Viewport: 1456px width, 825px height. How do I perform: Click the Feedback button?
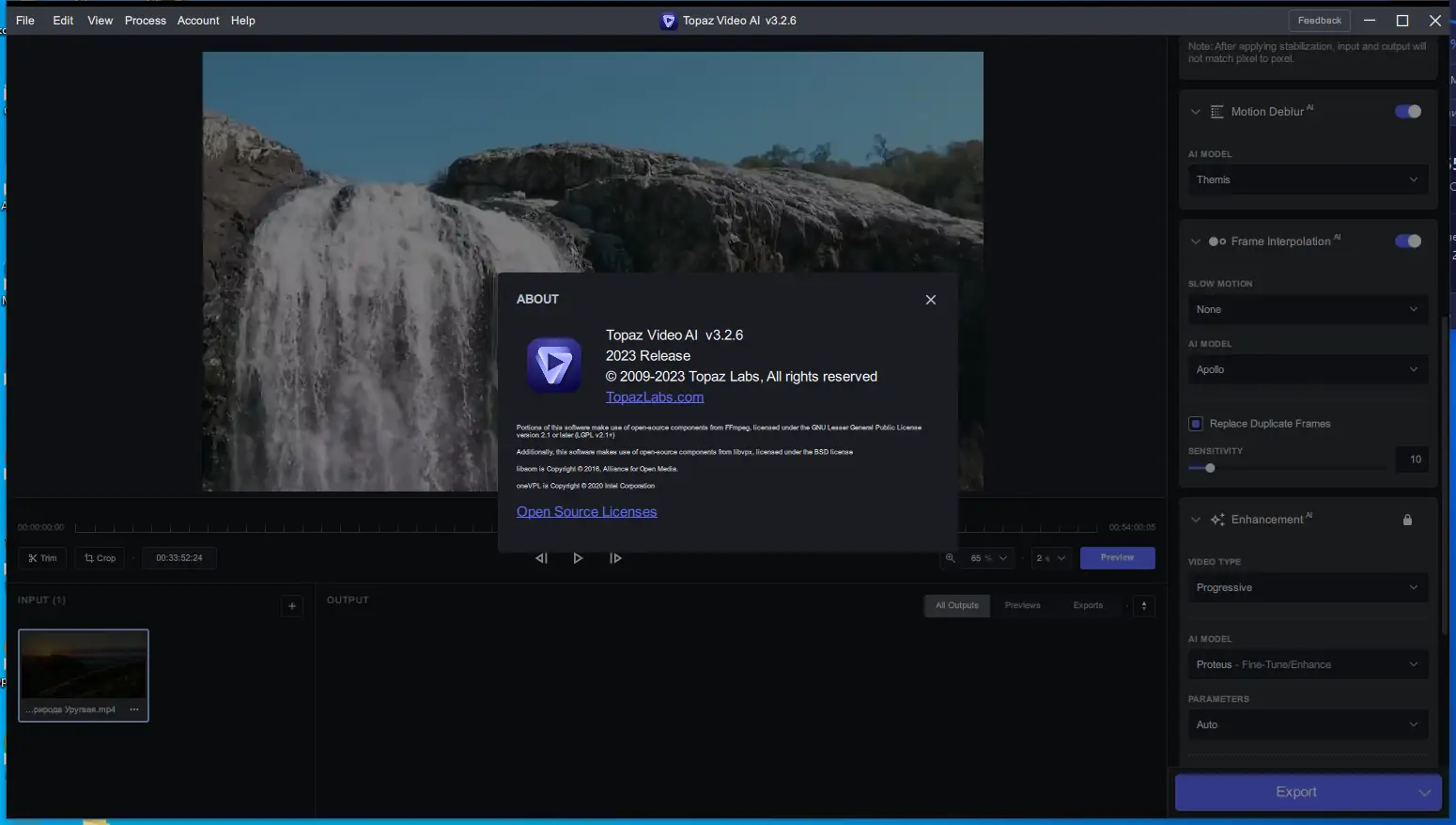pos(1319,21)
